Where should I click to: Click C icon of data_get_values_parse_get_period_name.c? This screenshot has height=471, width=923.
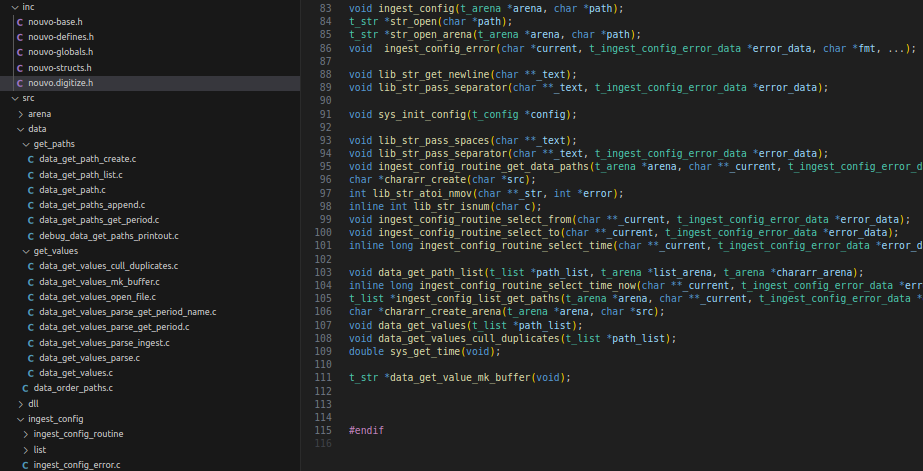31,312
